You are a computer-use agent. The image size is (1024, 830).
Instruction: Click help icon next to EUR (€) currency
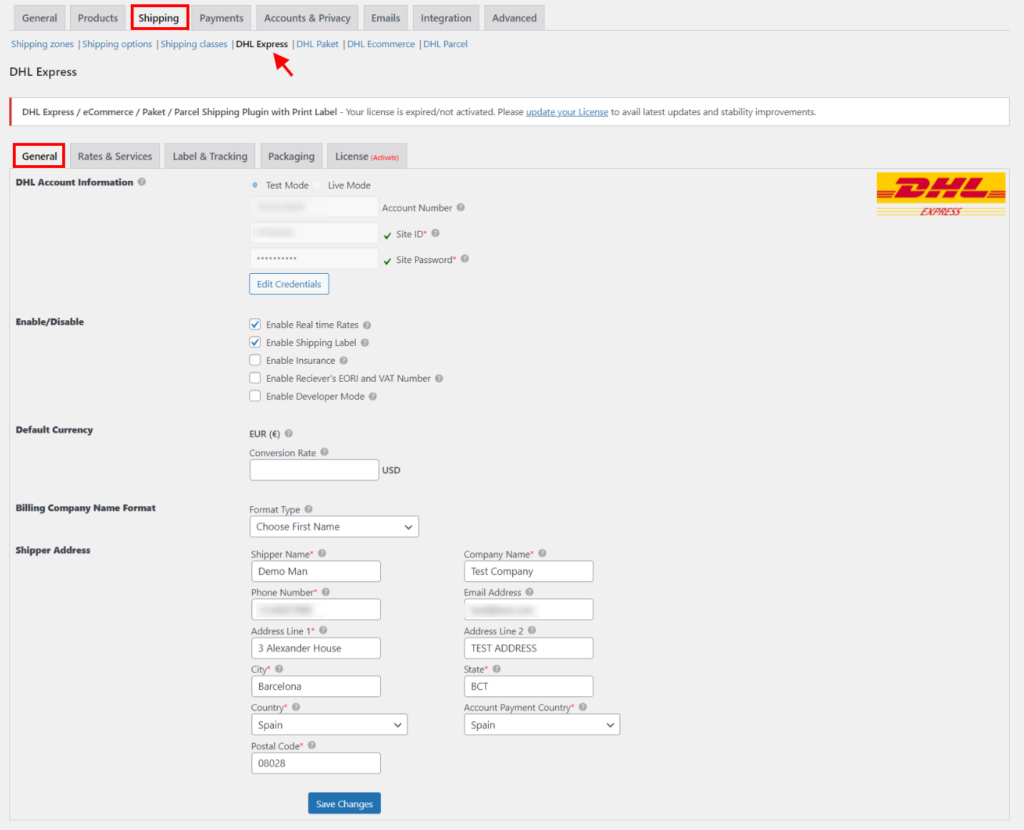point(289,434)
